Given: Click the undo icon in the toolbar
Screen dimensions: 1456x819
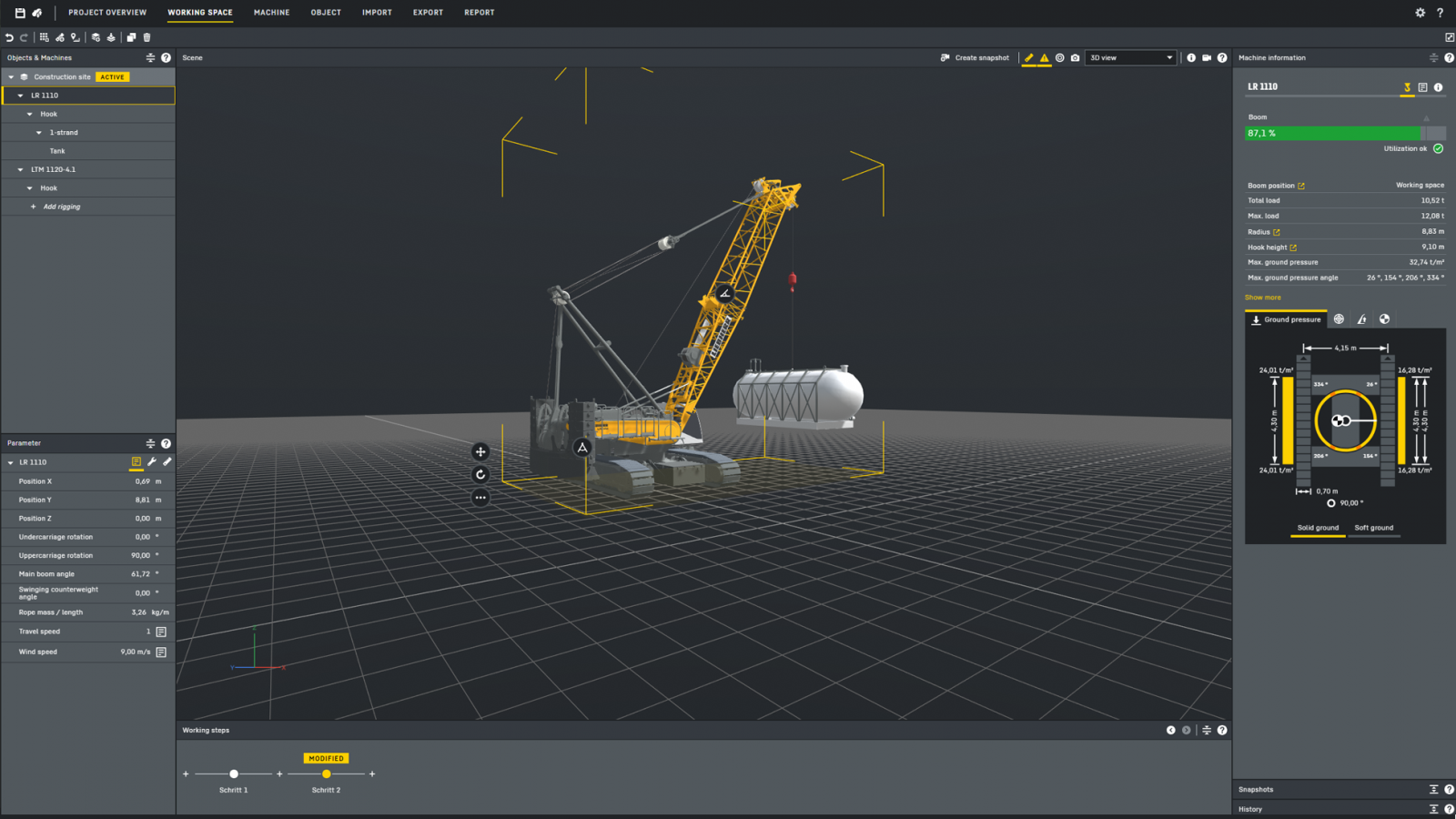Looking at the screenshot, I should 9,37.
